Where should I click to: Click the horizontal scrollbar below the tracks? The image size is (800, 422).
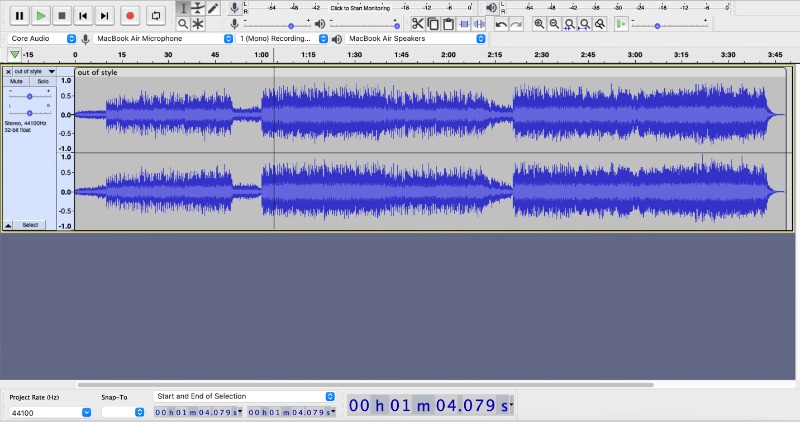coord(365,385)
